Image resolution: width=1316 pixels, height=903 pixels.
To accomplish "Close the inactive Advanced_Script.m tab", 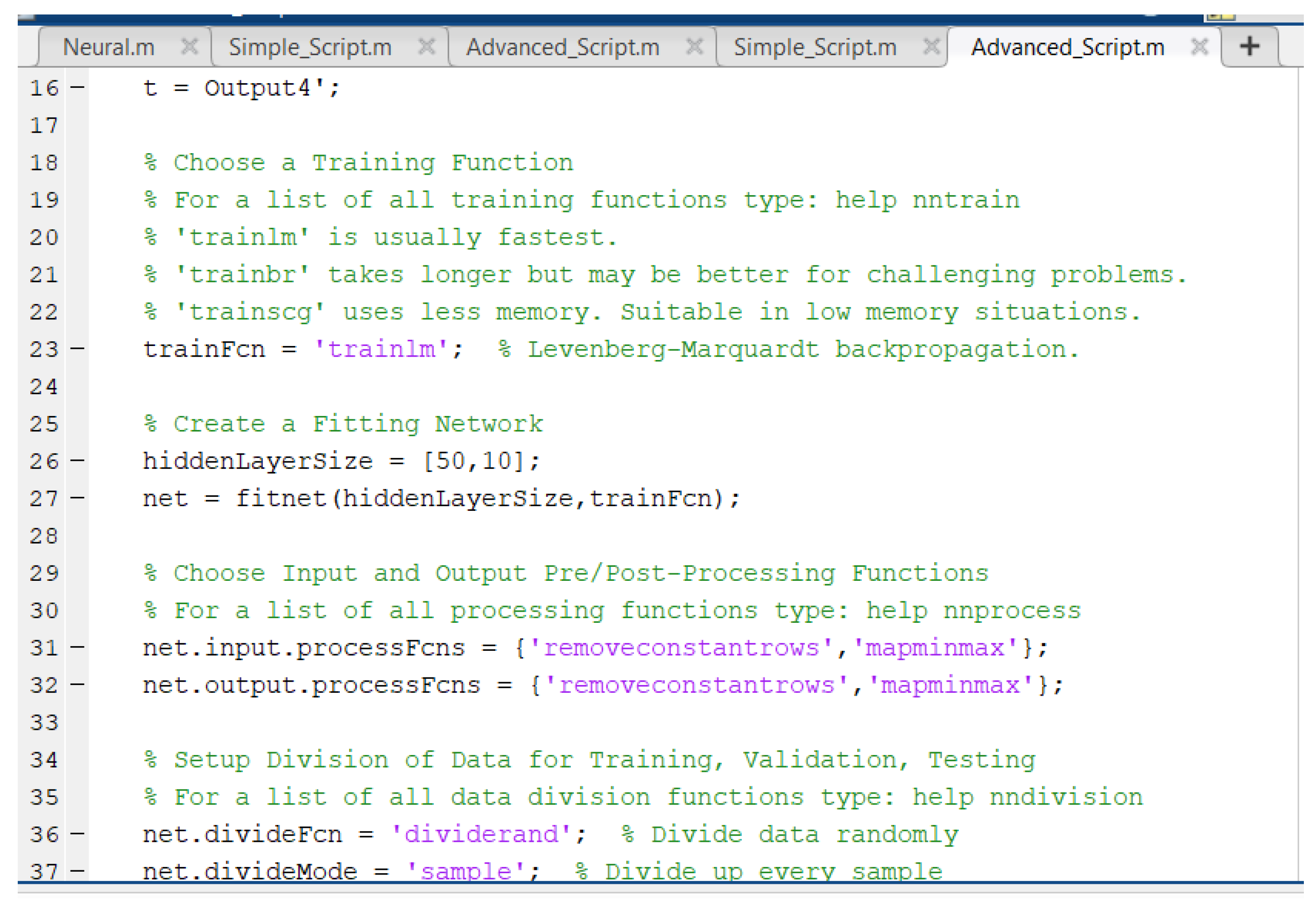I will coord(694,46).
